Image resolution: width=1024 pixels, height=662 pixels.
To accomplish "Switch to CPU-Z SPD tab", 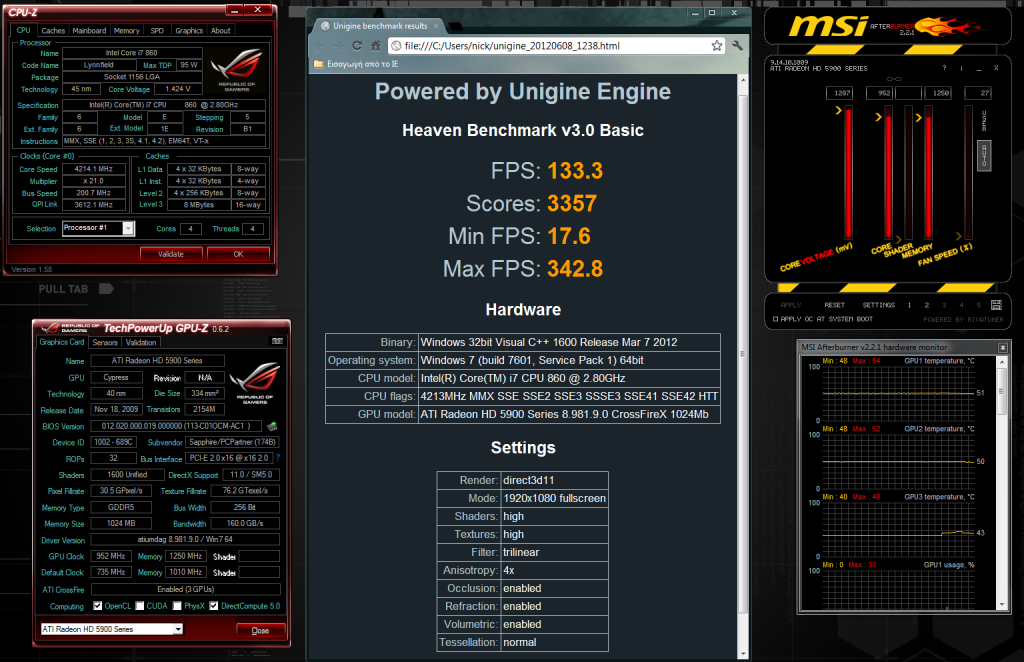I will [157, 31].
